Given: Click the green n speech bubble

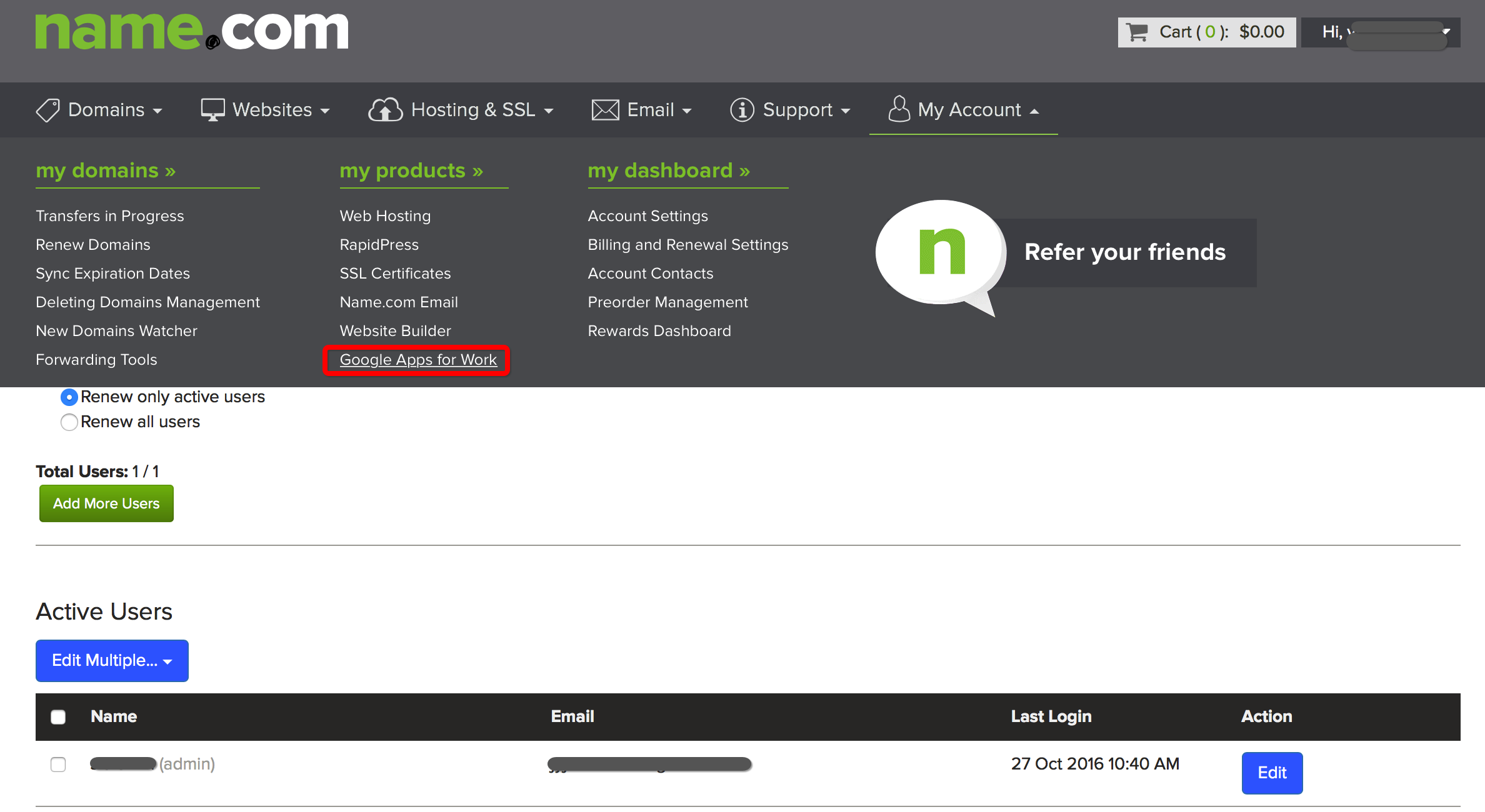Looking at the screenshot, I should pos(941,252).
